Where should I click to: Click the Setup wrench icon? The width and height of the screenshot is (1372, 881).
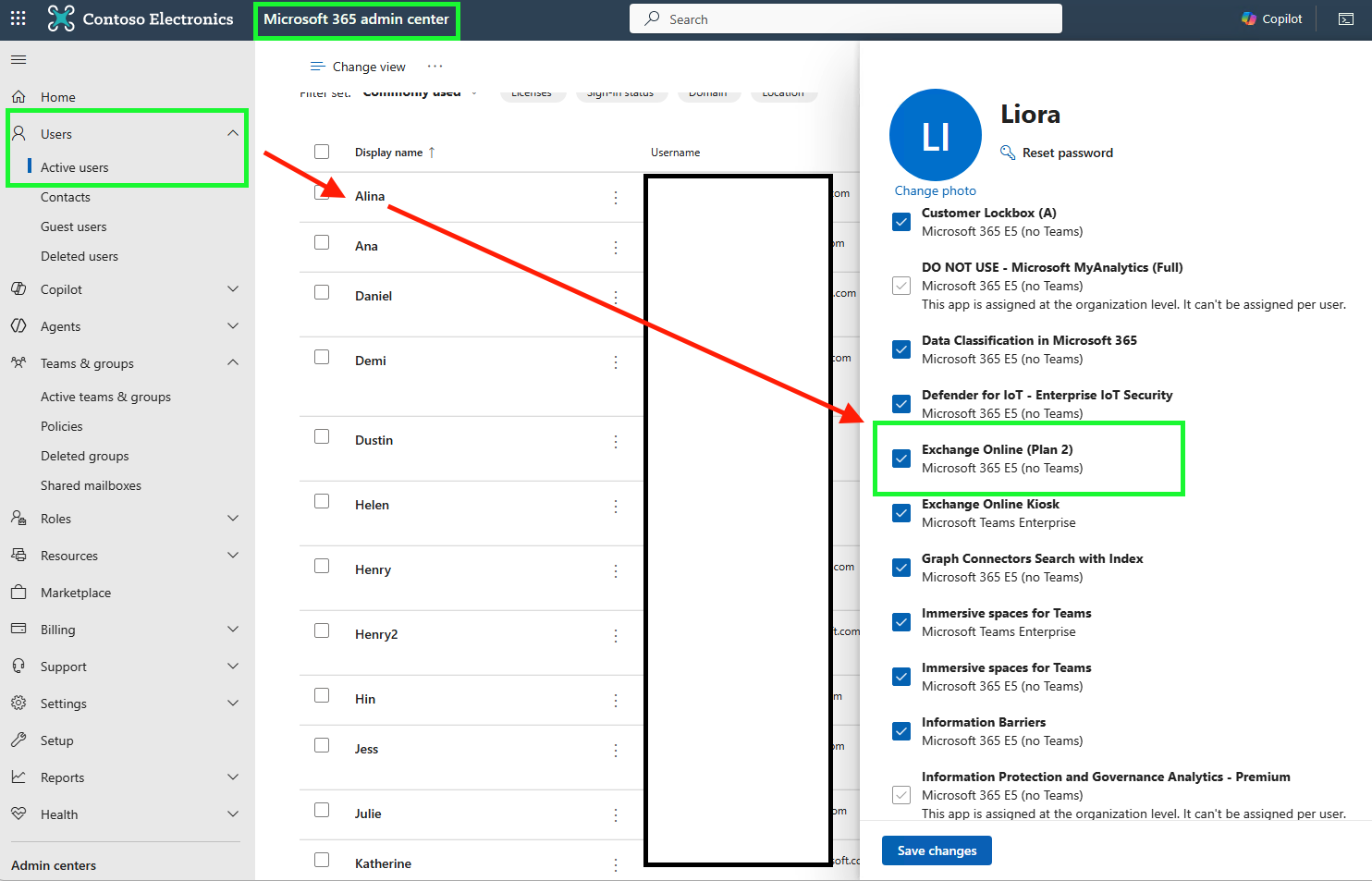tap(18, 740)
